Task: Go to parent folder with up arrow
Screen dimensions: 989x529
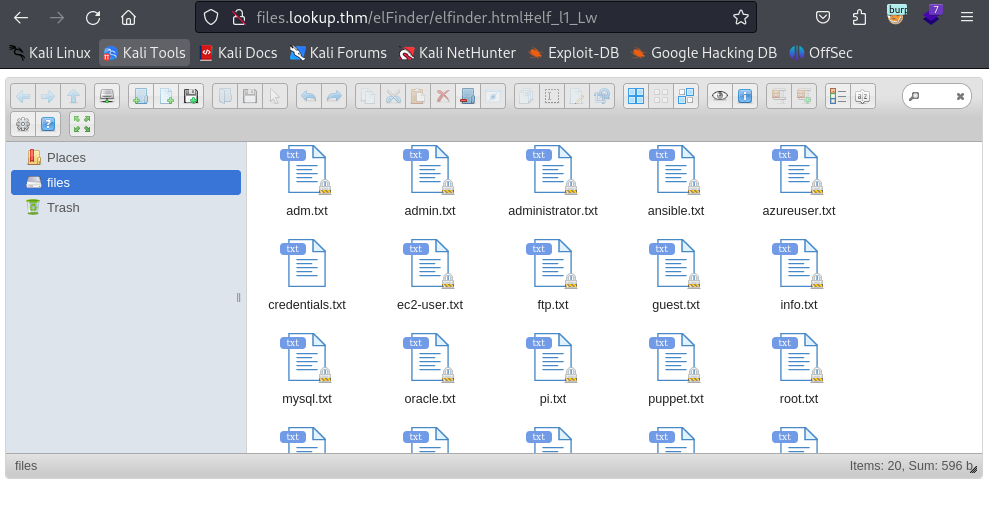Action: pos(73,96)
